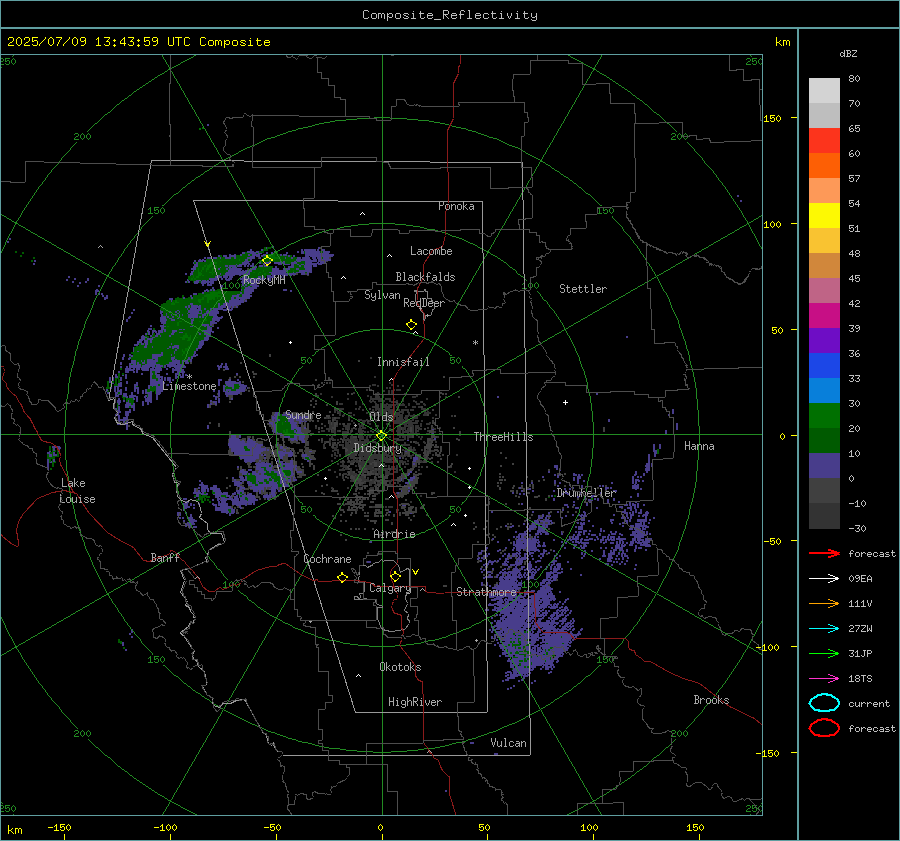Click the green storm echo west of RockyMH
The height and width of the screenshot is (841, 900).
pos(218,267)
